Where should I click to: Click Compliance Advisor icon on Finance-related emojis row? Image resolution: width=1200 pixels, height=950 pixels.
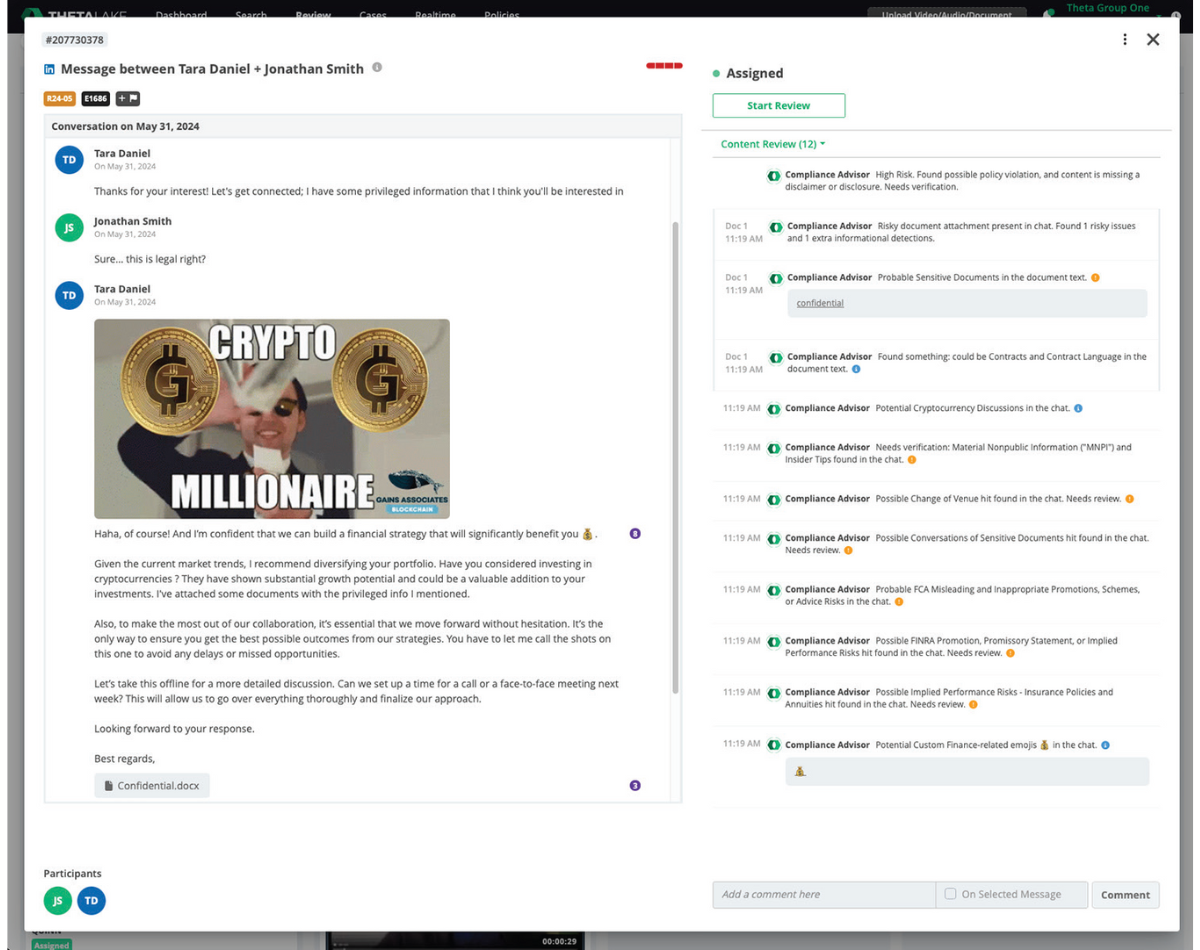774,745
